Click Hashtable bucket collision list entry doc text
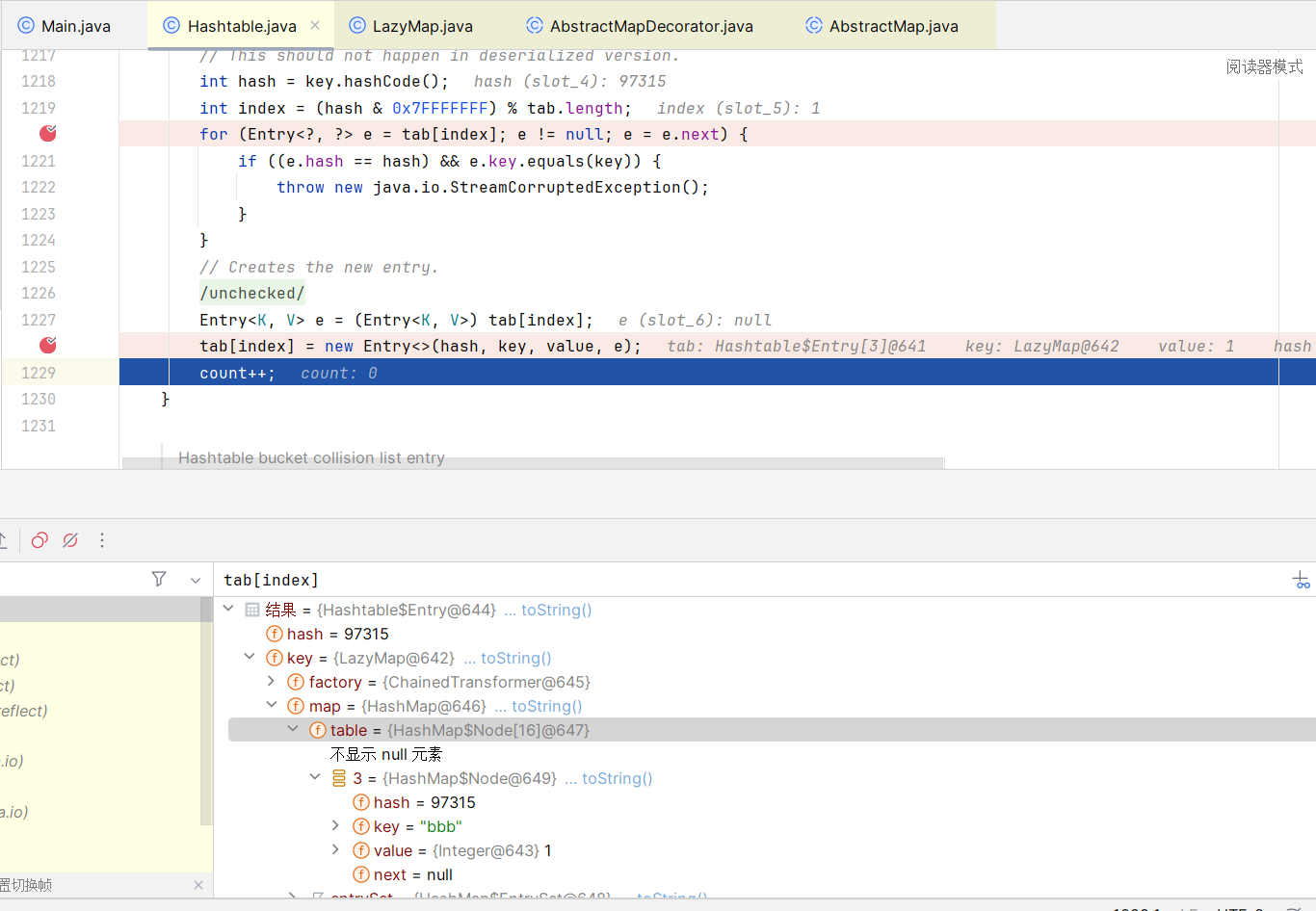Viewport: 1316px width, 911px height. point(311,457)
